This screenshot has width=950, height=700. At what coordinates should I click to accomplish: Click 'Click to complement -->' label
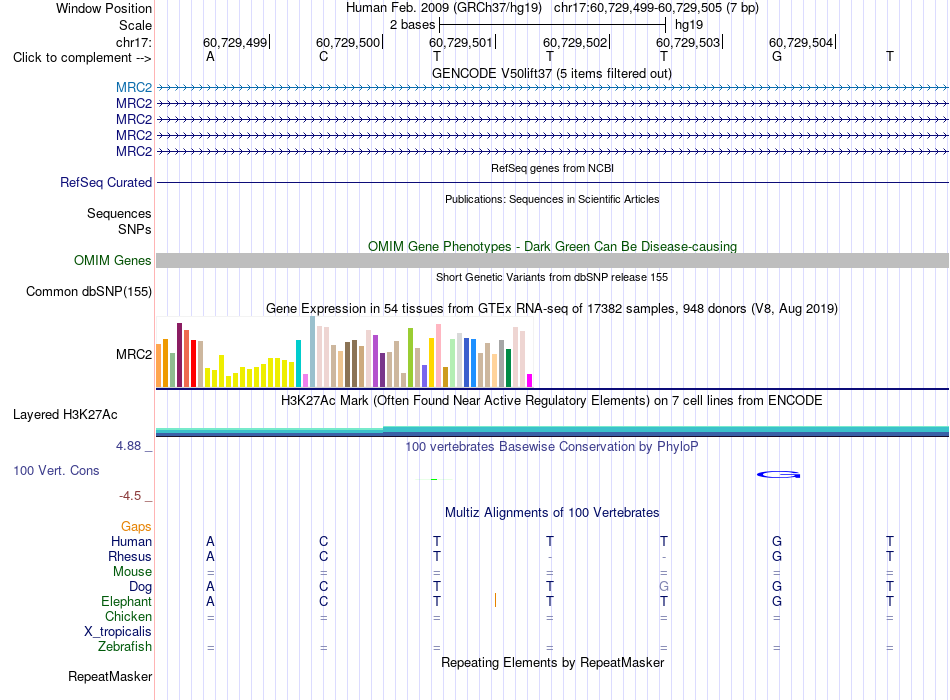[82, 58]
